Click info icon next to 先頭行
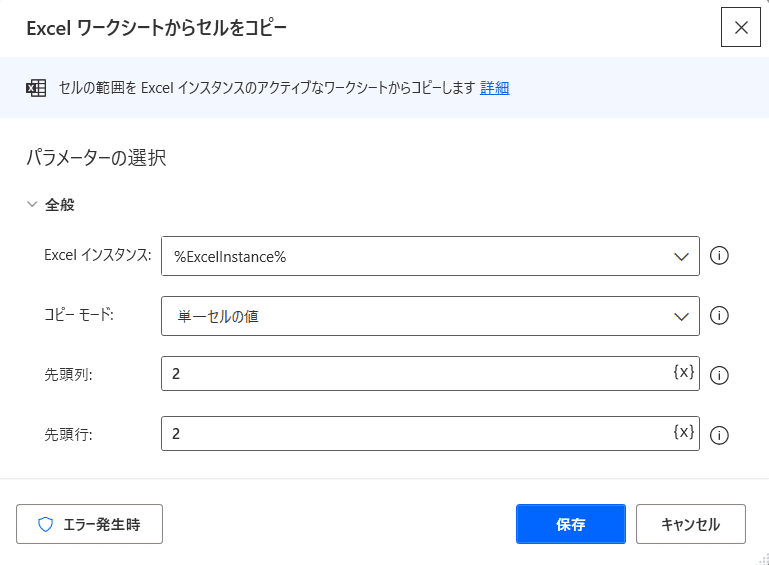 (719, 435)
